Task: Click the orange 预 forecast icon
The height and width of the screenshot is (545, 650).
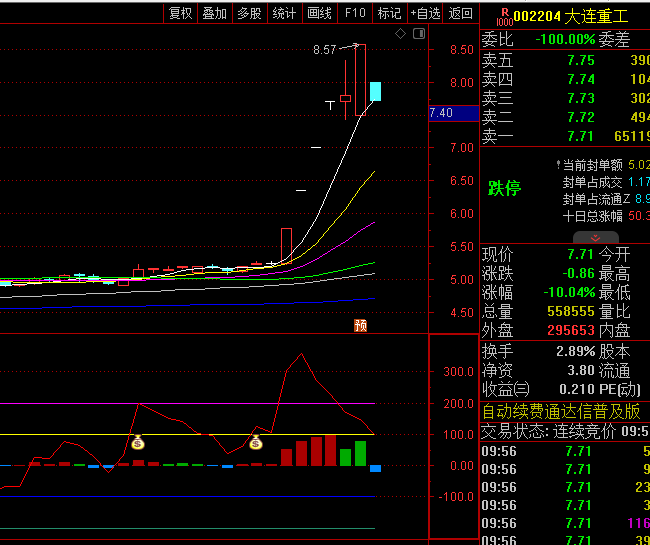Action: point(360,325)
